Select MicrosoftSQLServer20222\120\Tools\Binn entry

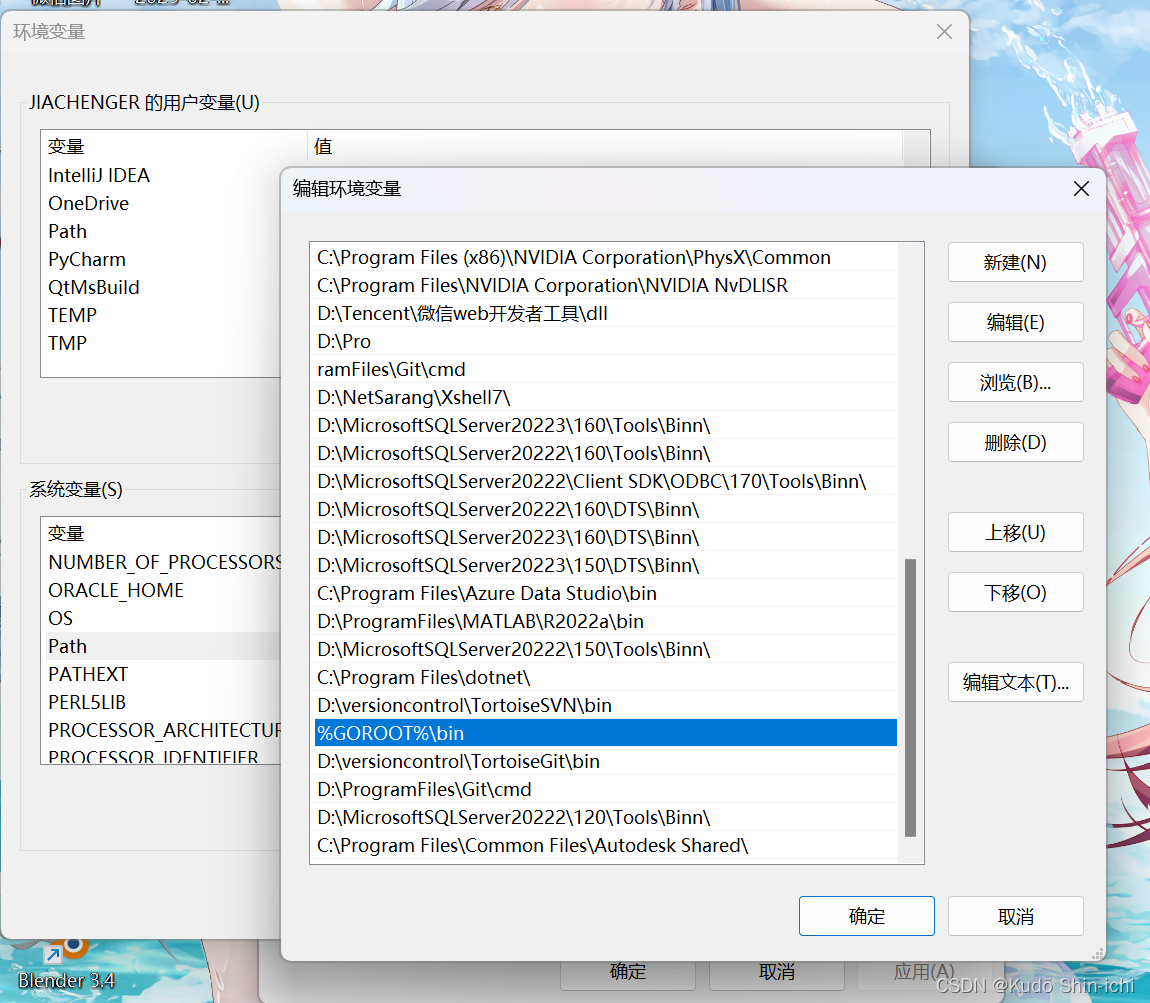pos(606,818)
